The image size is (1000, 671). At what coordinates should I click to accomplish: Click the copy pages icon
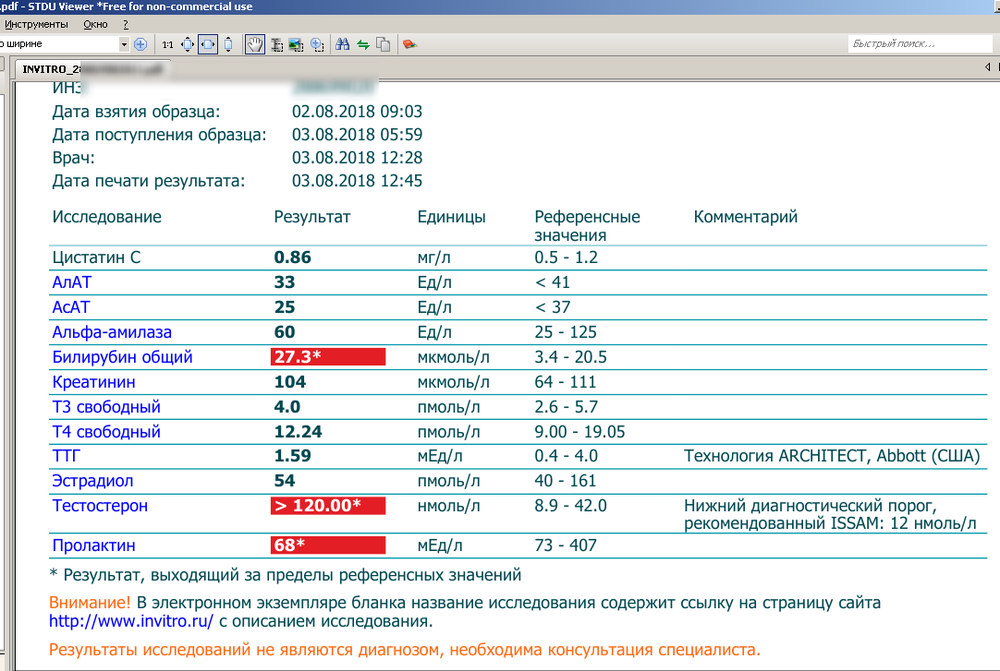point(383,44)
